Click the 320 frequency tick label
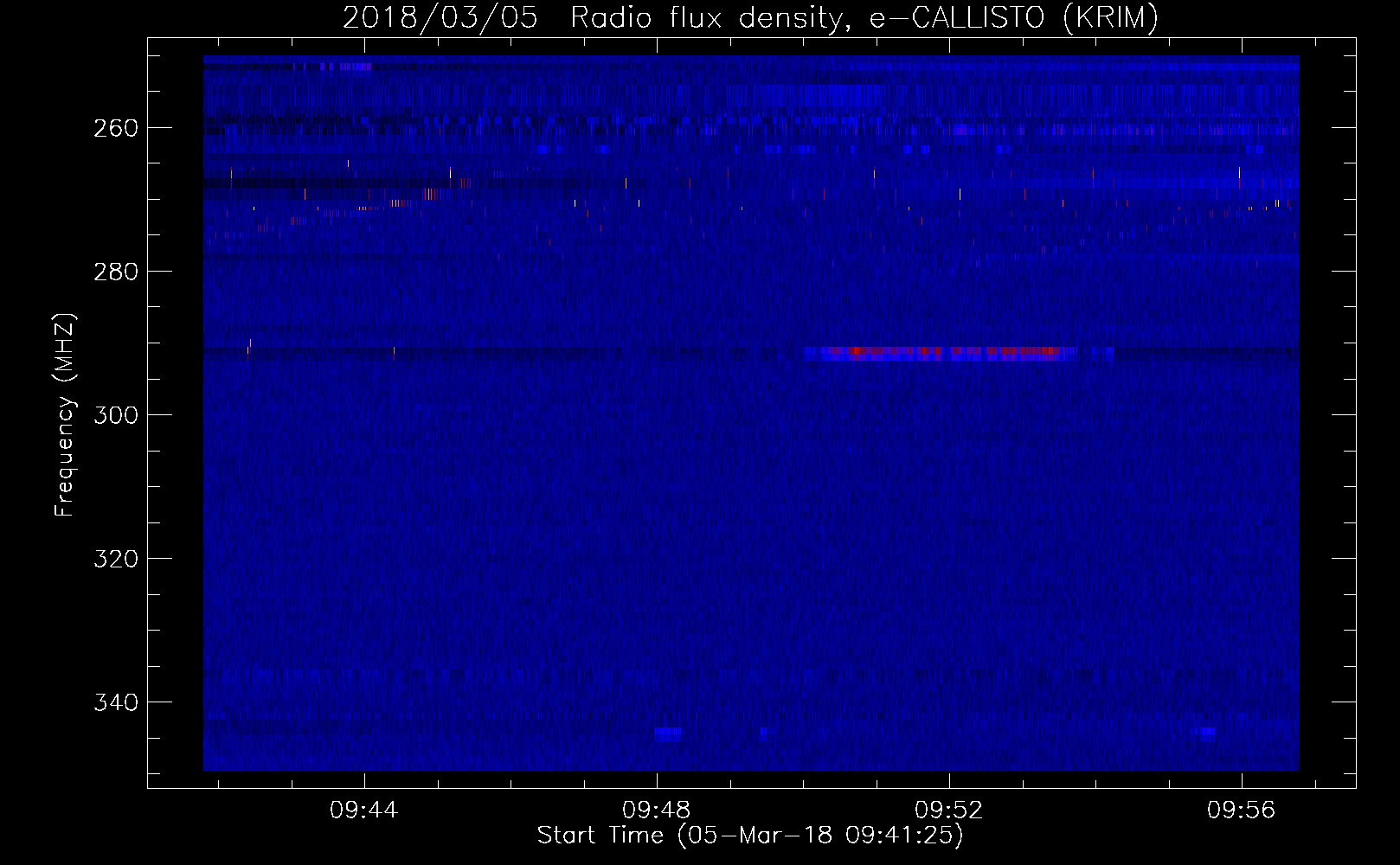 (x=116, y=559)
